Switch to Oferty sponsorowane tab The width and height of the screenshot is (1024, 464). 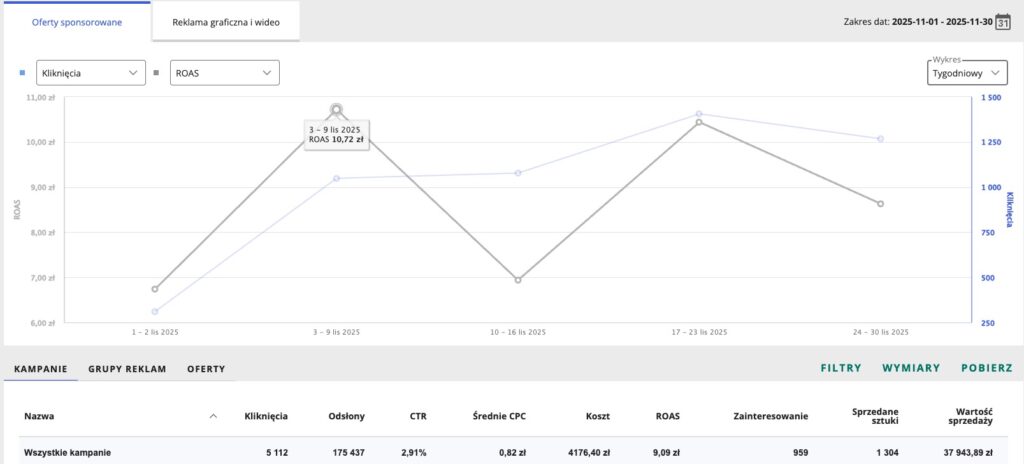[77, 21]
